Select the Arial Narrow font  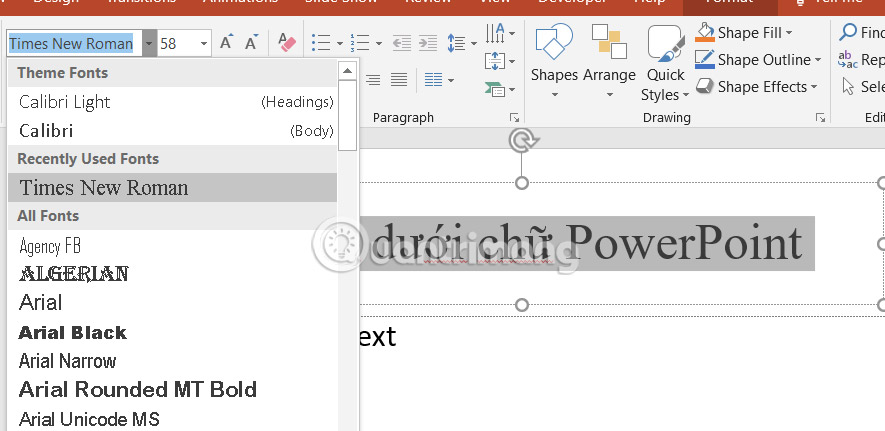coord(173,361)
